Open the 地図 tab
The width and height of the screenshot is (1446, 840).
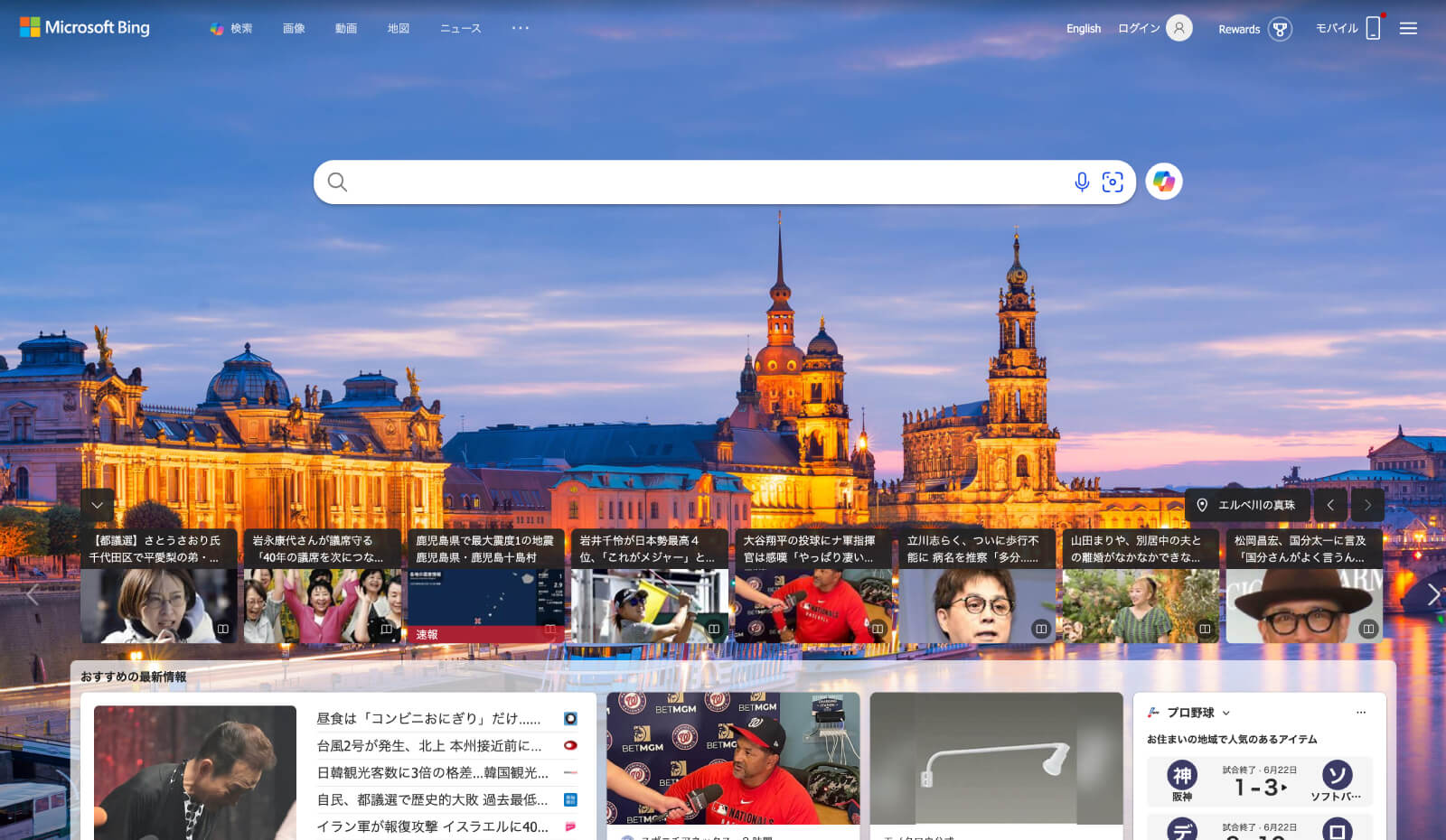coord(399,29)
